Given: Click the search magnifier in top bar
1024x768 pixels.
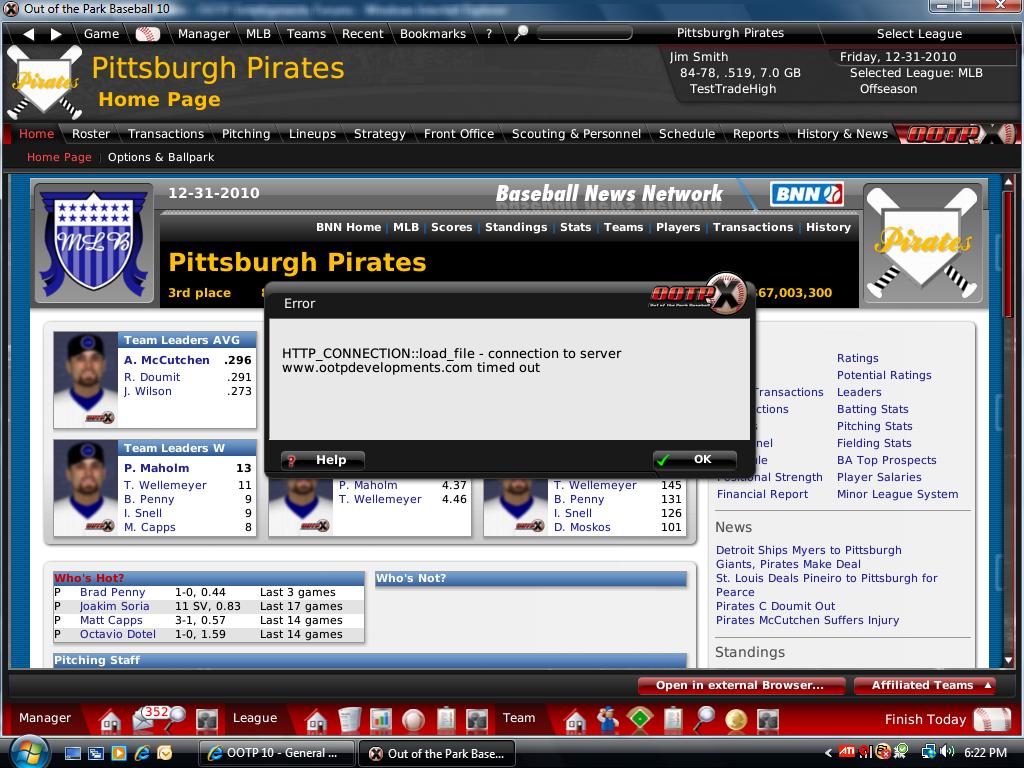Looking at the screenshot, I should [520, 33].
